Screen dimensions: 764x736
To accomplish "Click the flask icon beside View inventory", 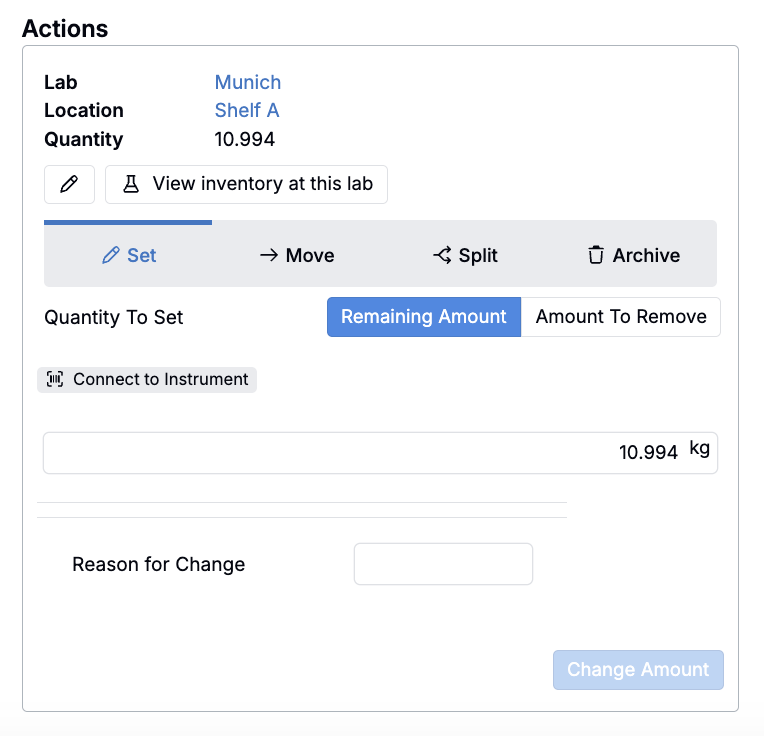I will pos(130,184).
